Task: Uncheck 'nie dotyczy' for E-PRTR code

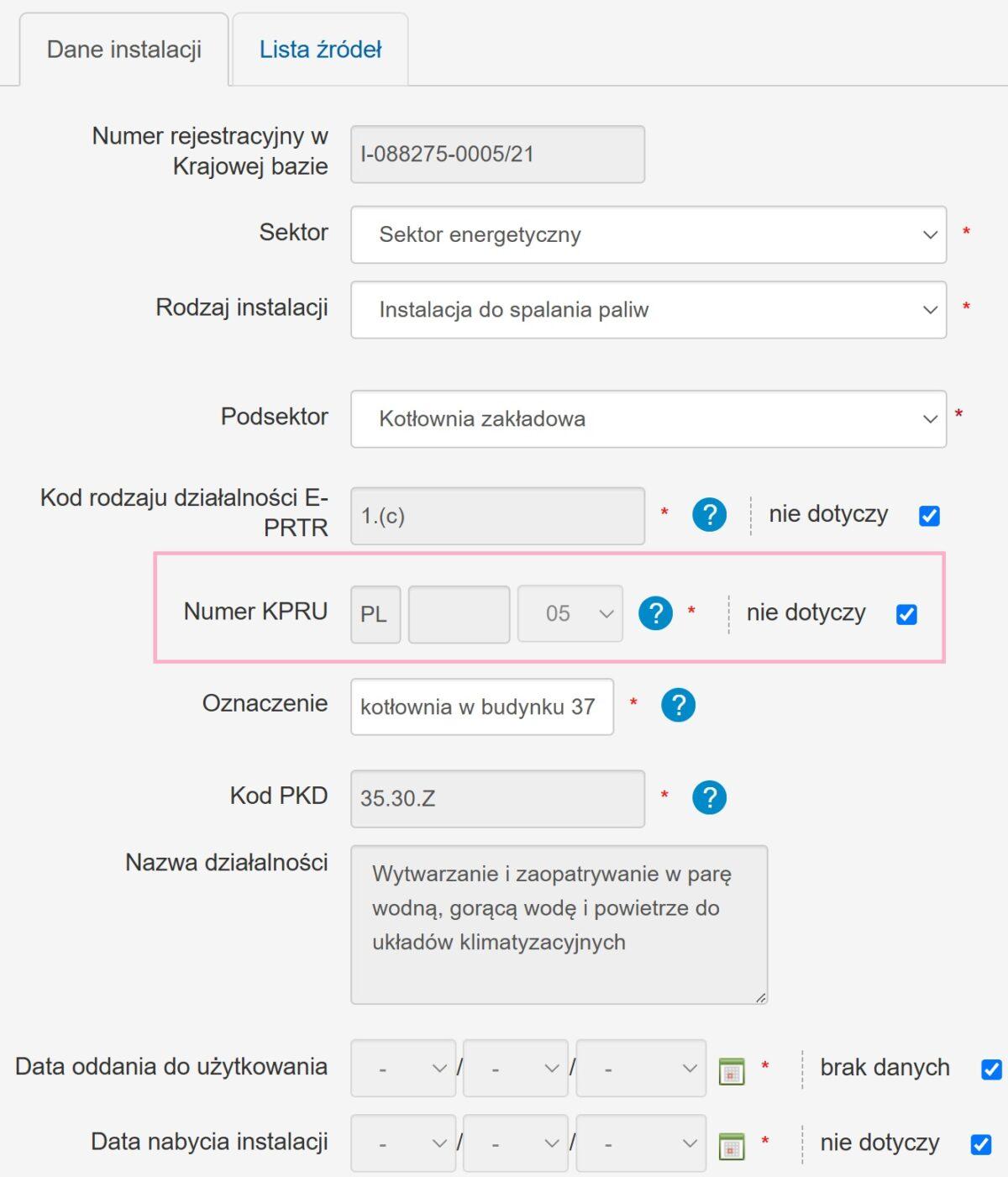Action: [929, 516]
